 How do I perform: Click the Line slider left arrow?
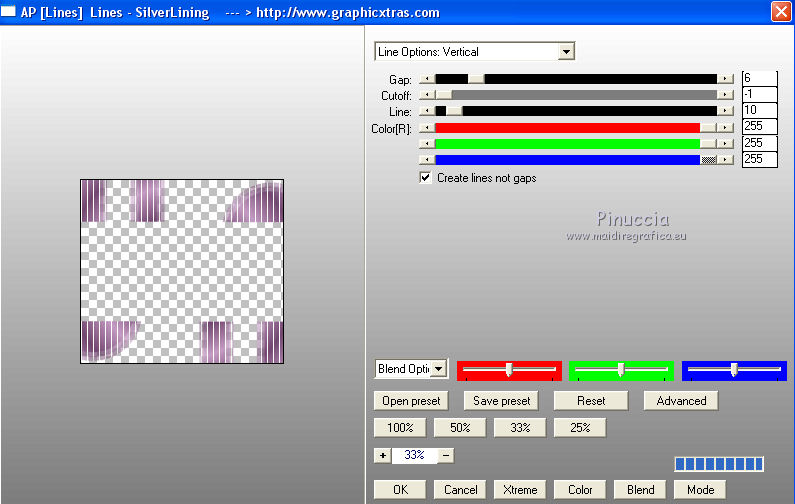tap(427, 111)
